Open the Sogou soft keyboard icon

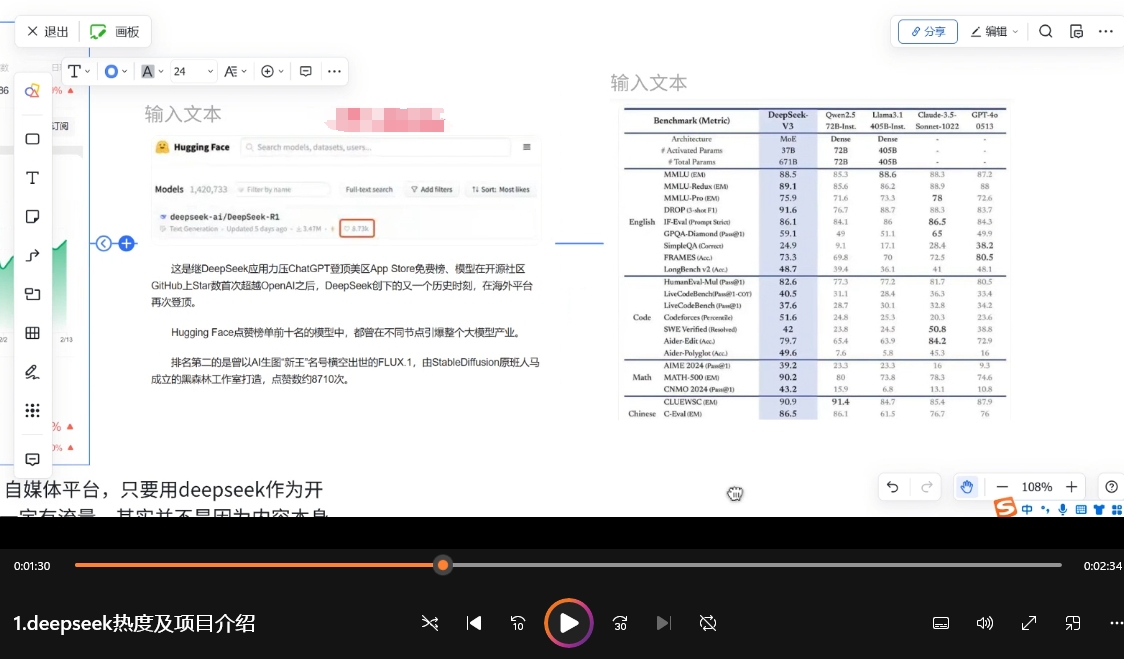[x=1080, y=509]
